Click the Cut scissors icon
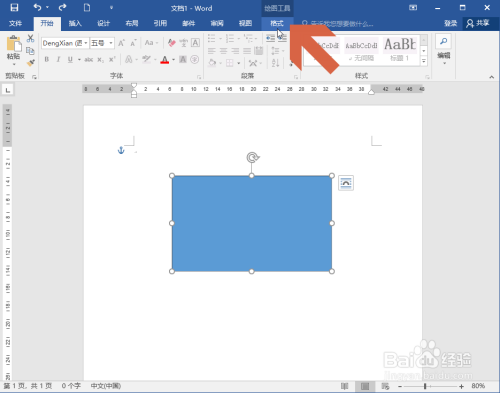This screenshot has width=500, height=393. (x=30, y=38)
